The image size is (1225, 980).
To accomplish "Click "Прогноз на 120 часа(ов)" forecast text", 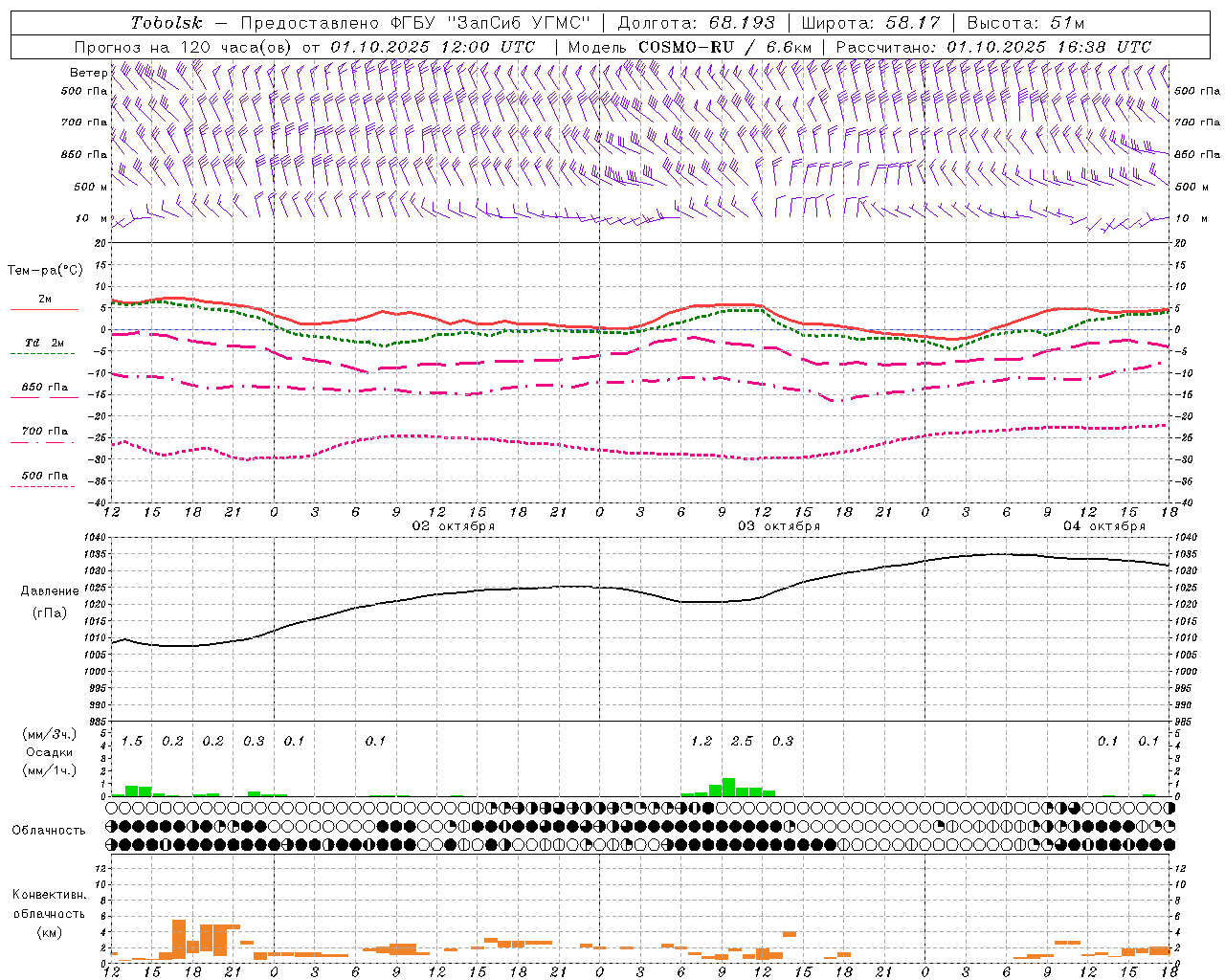I will [x=184, y=47].
